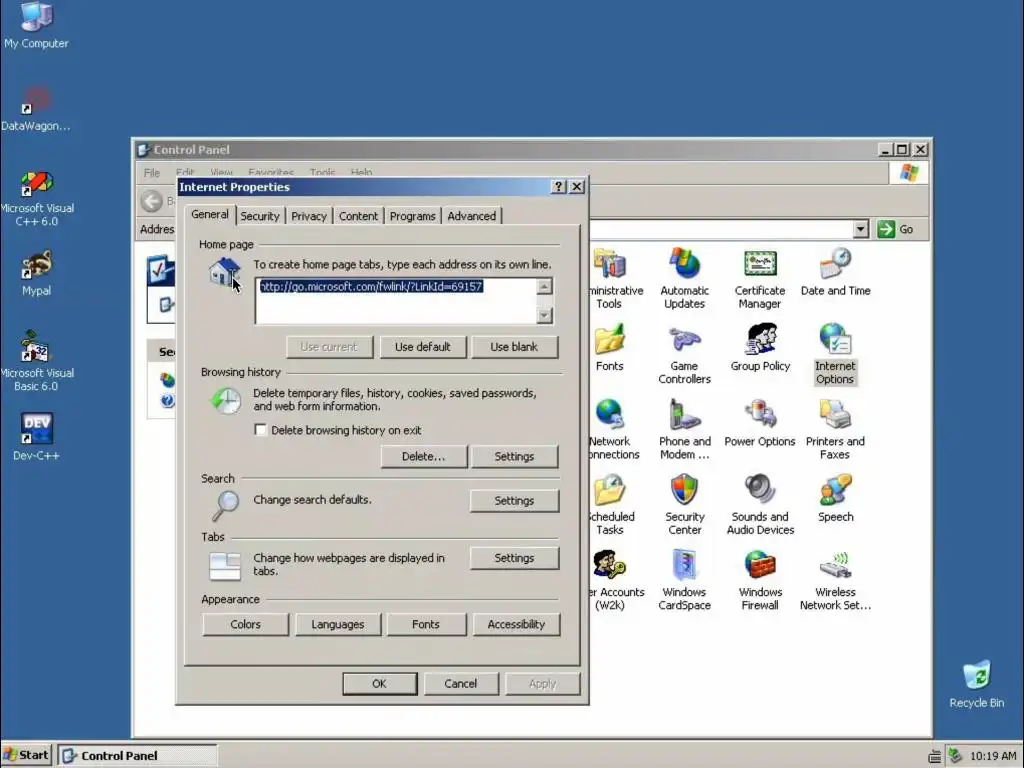Switch to the Programs tab

pos(412,216)
